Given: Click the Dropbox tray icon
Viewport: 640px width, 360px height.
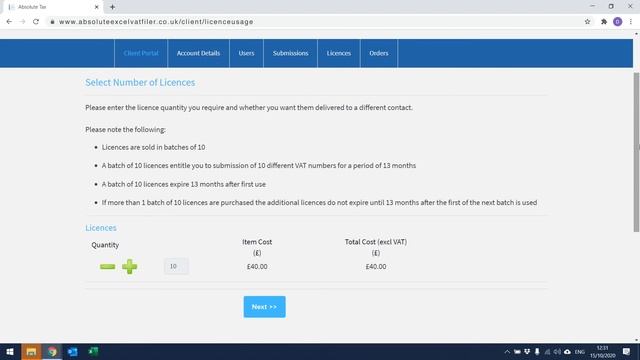Looking at the screenshot, I should (527, 351).
